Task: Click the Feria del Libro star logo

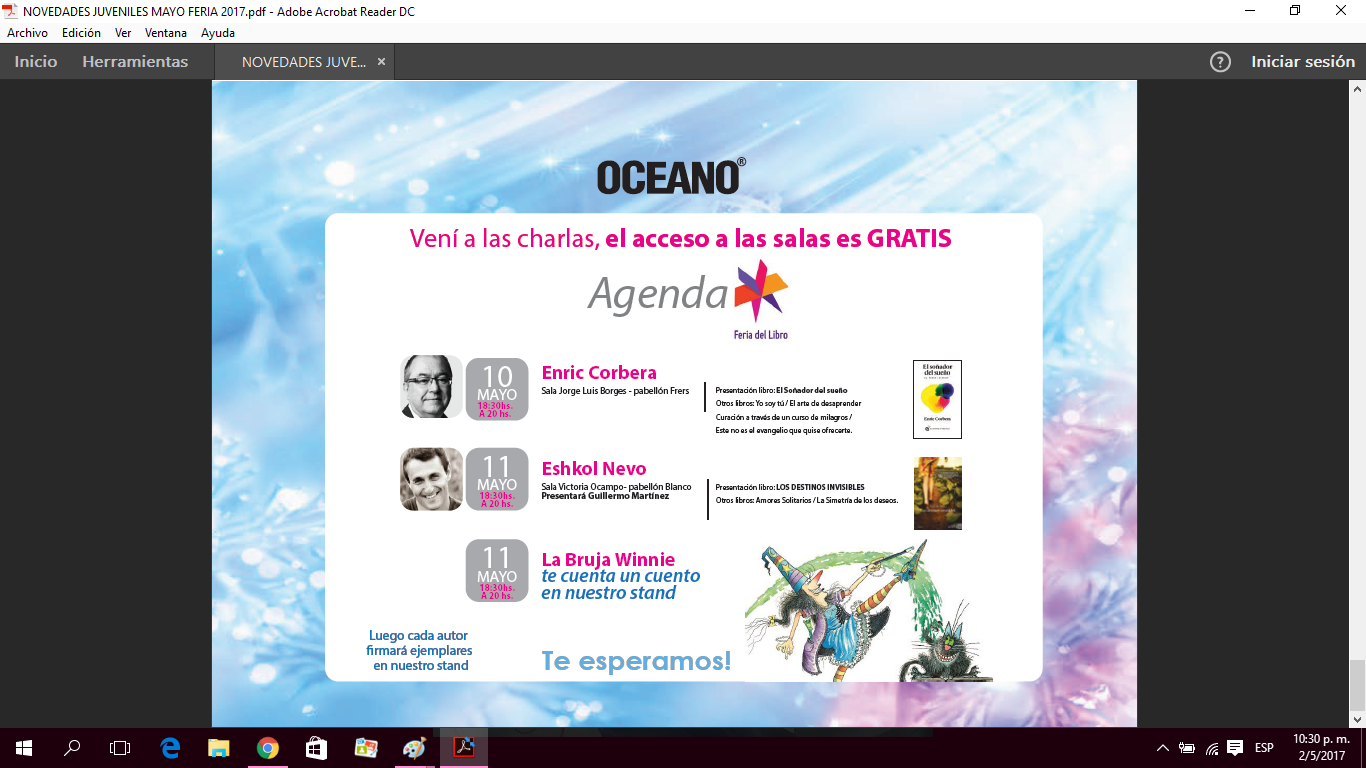Action: [761, 298]
